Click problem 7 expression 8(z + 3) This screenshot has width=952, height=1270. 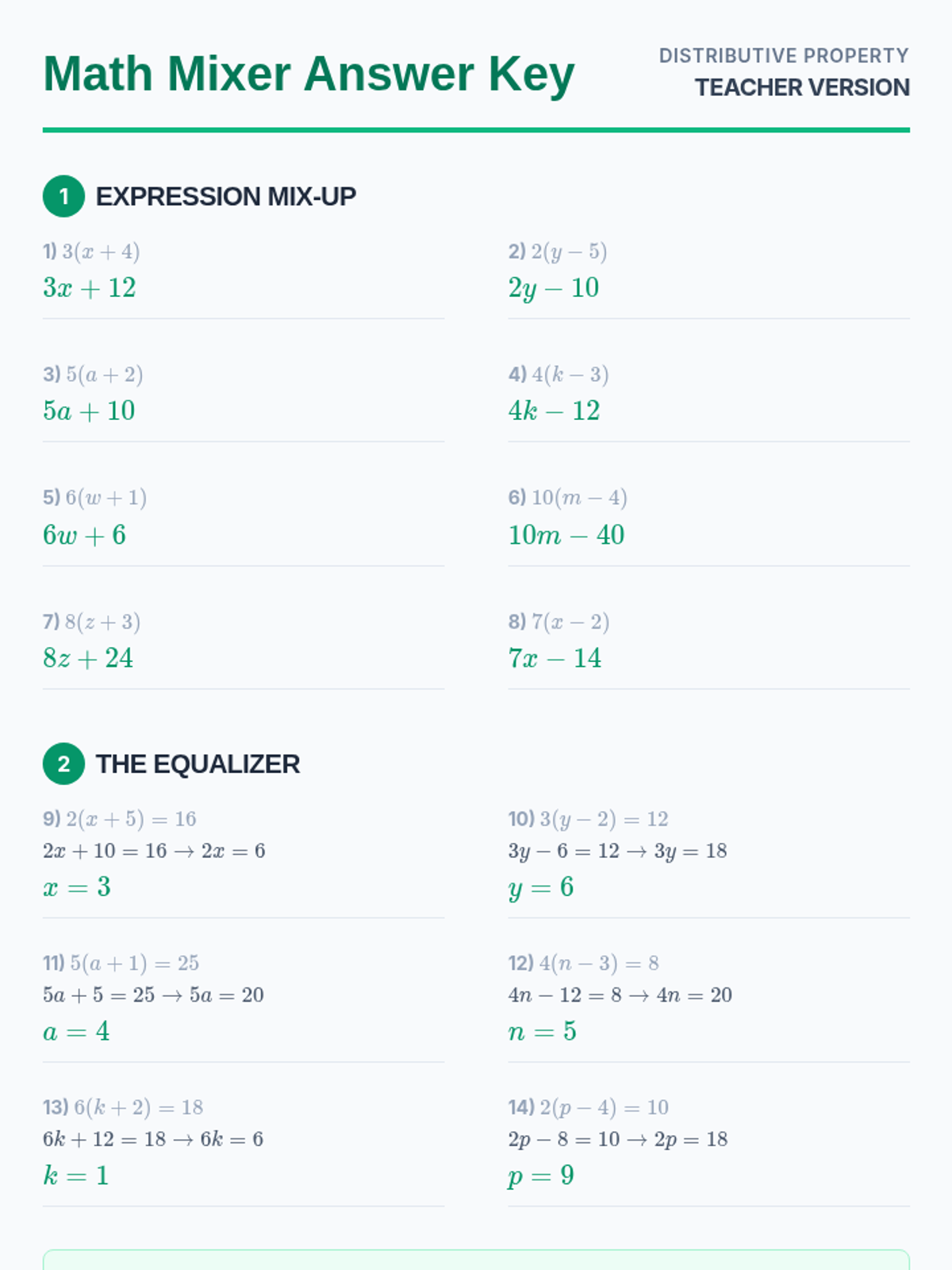click(102, 622)
